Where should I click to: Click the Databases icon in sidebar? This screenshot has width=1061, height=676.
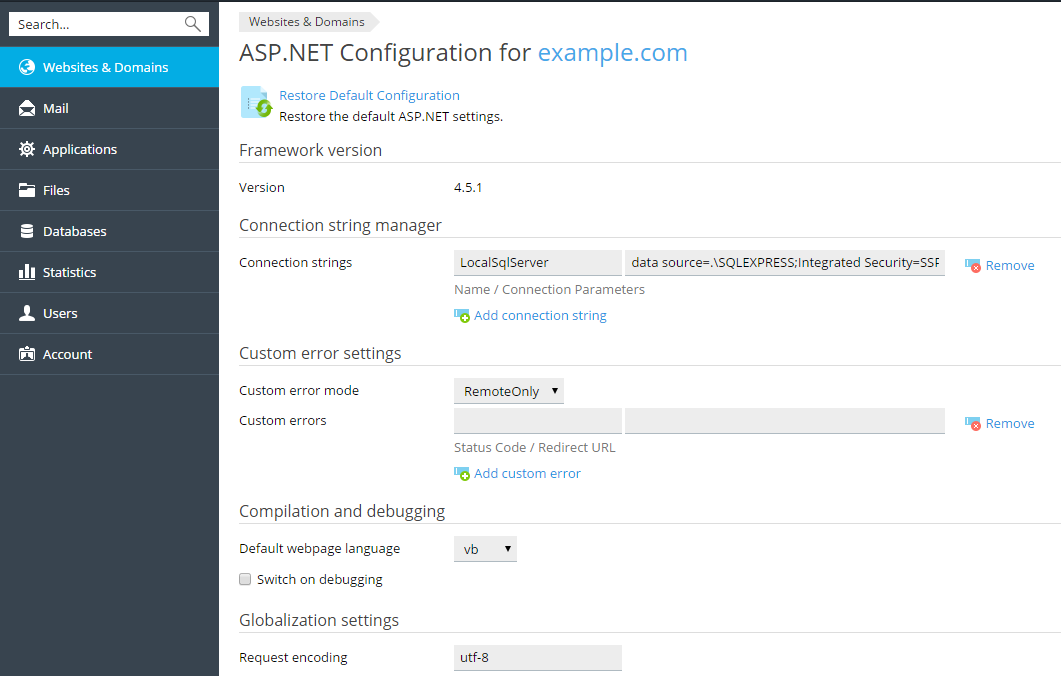point(26,230)
